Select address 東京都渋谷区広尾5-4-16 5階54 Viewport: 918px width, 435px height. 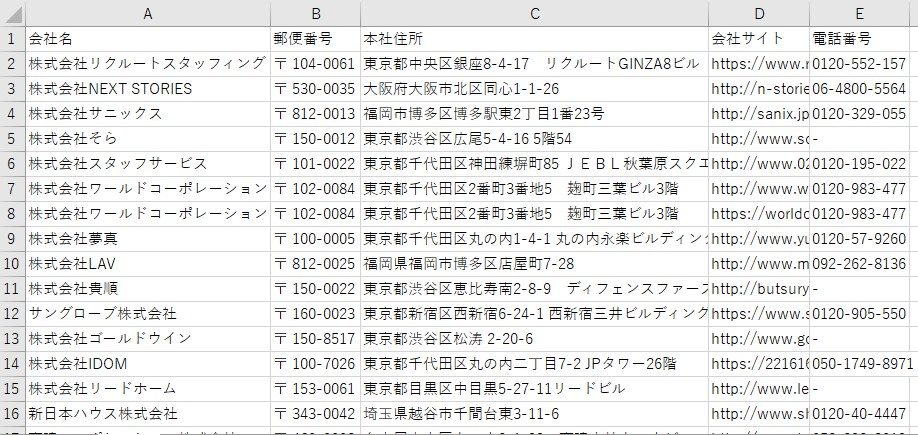(x=535, y=139)
